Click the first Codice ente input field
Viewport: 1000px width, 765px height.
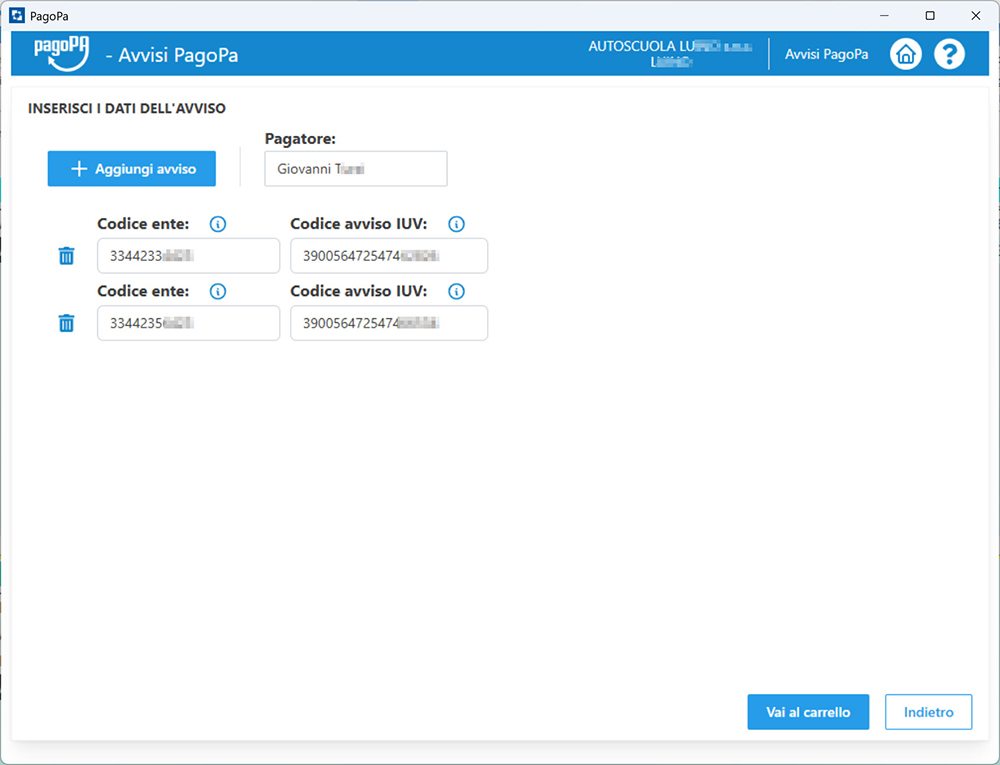188,256
